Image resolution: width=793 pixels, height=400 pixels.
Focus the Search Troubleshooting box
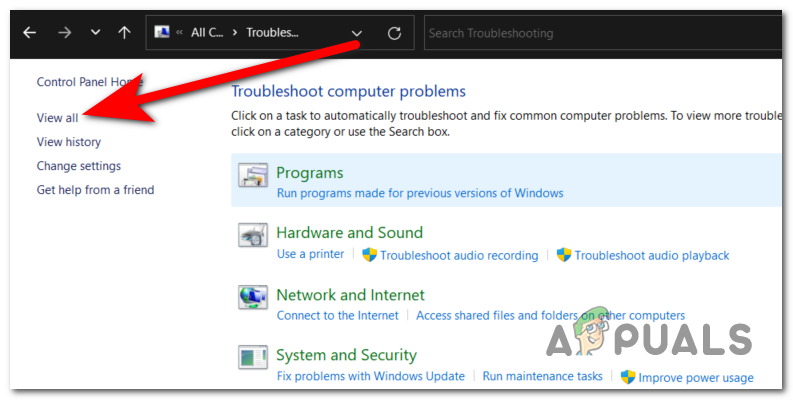pos(600,33)
